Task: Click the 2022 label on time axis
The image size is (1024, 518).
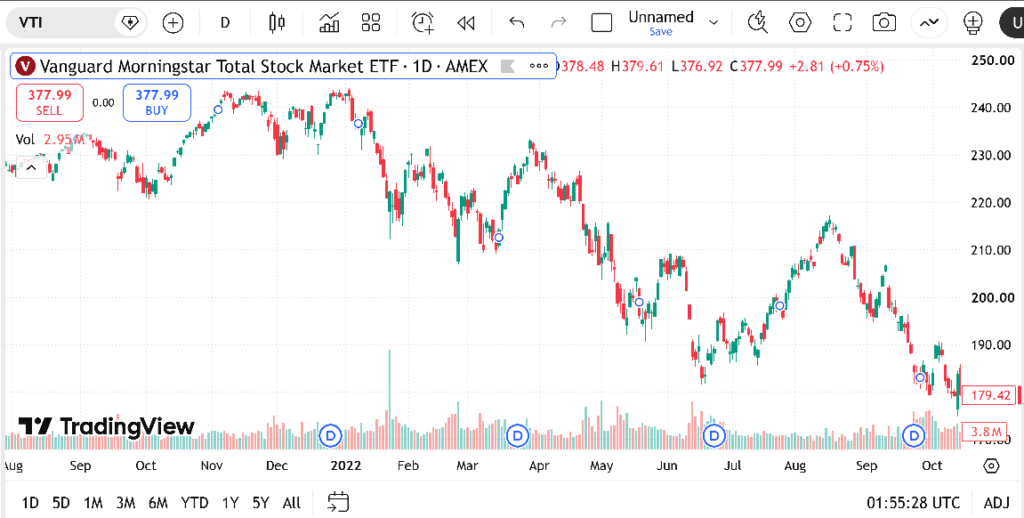Action: 347,466
